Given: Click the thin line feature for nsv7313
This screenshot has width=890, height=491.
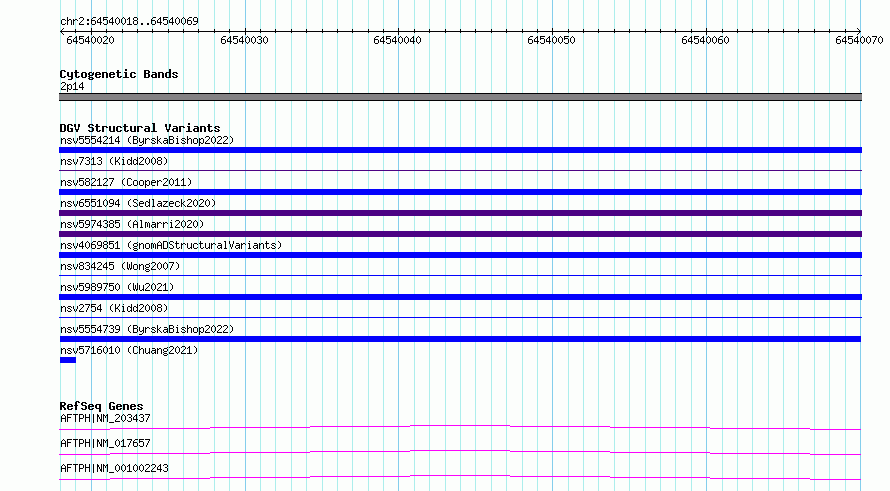Looking at the screenshot, I should [460, 170].
